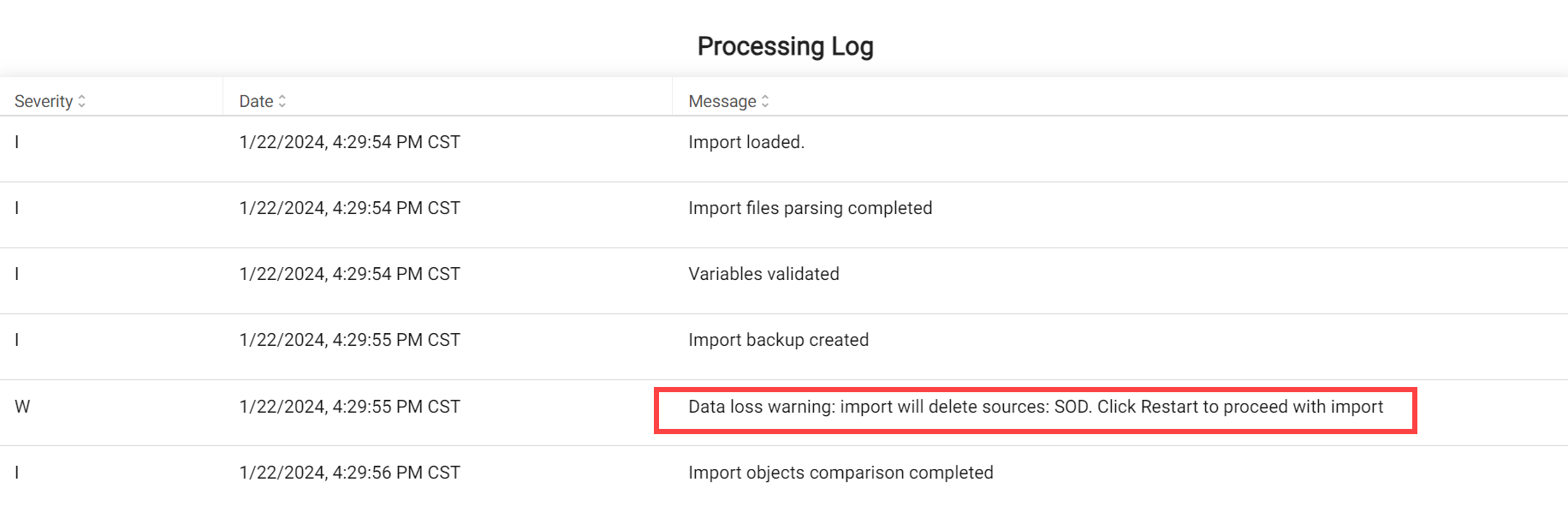Sort log by the Severity sort arrows
The height and width of the screenshot is (506, 1568).
(82, 101)
